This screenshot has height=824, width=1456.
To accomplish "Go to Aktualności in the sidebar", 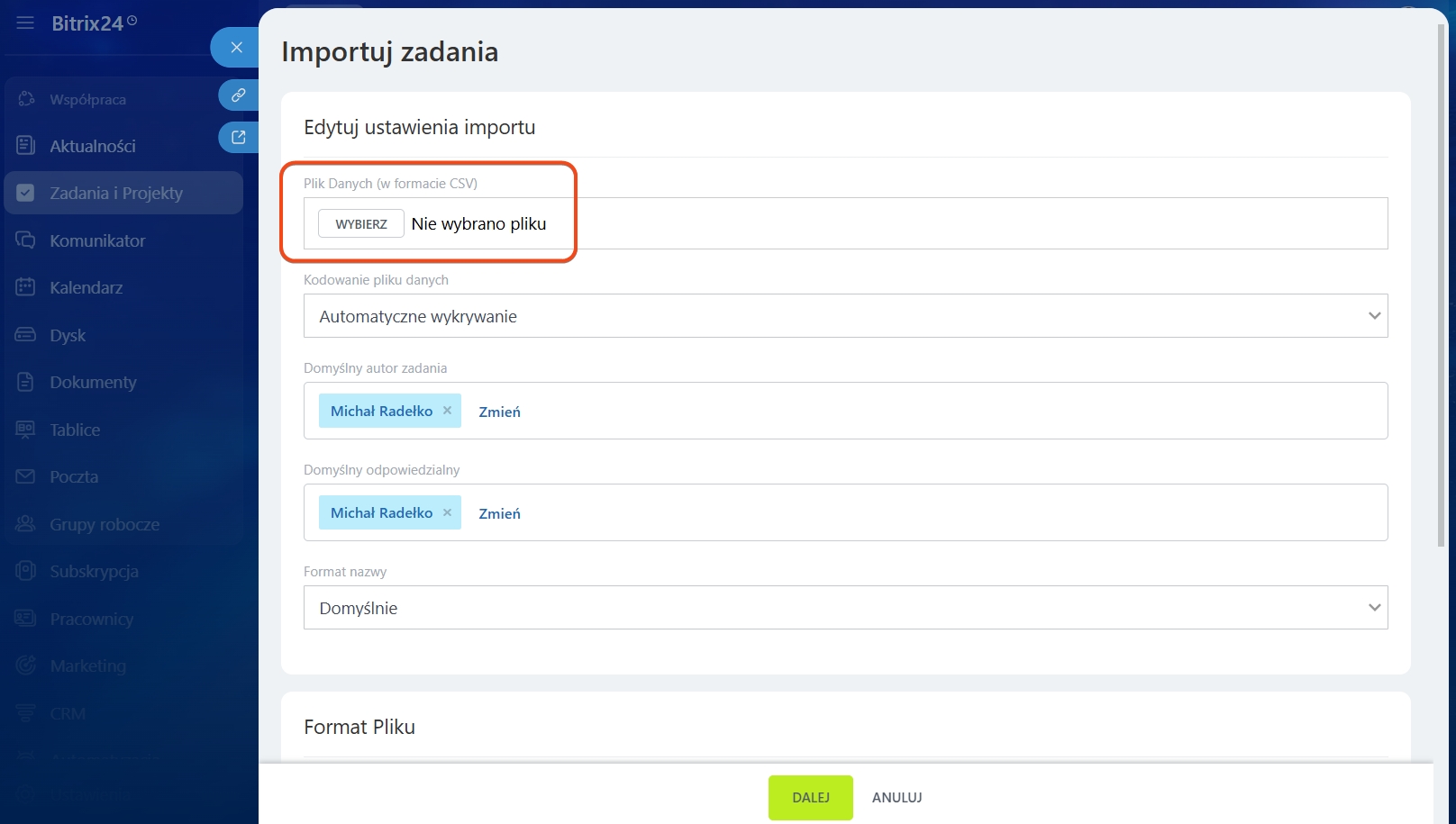I will 93,146.
